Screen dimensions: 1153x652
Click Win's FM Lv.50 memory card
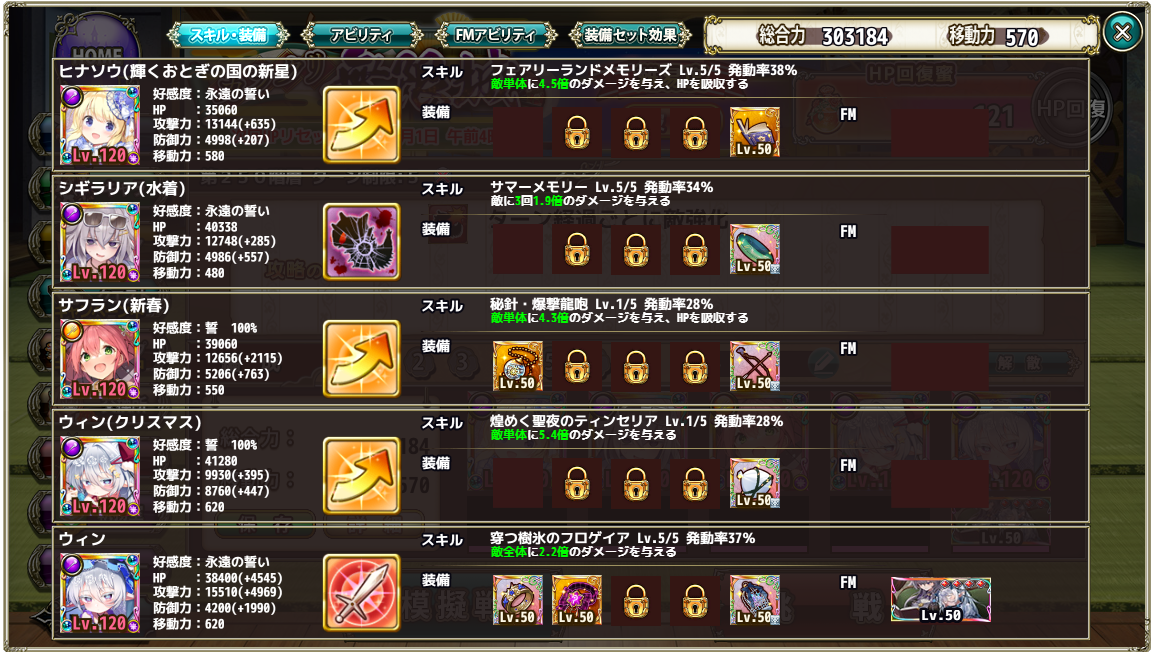[x=940, y=599]
